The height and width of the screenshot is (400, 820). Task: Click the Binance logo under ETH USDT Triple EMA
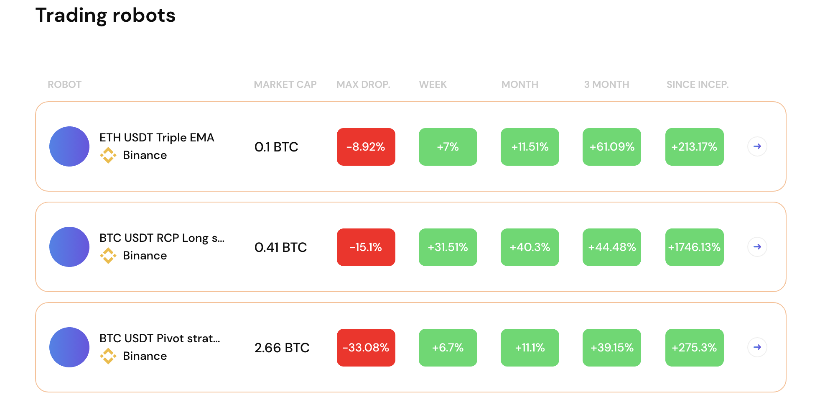108,156
